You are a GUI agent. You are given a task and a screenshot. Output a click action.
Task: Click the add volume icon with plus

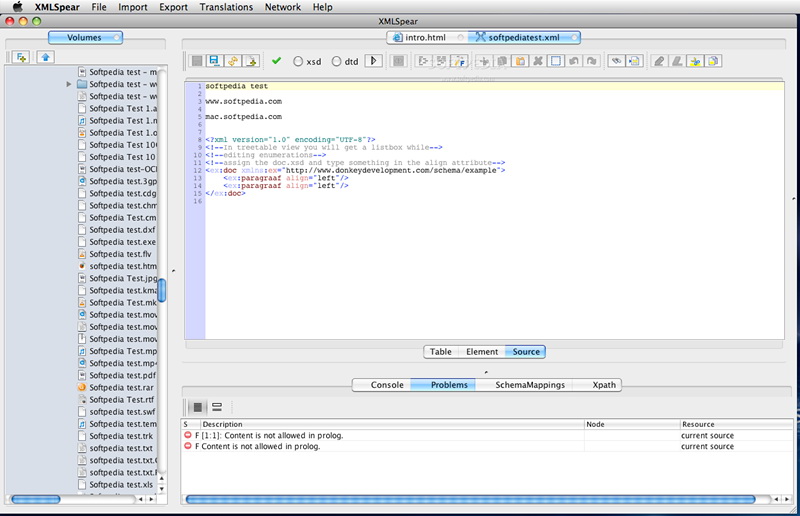[x=21, y=57]
